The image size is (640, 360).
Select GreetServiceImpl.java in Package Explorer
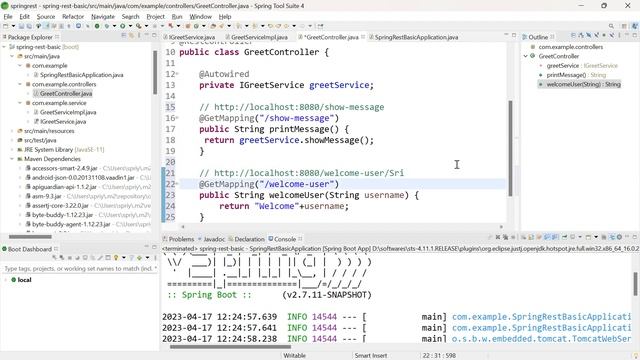tap(68, 112)
